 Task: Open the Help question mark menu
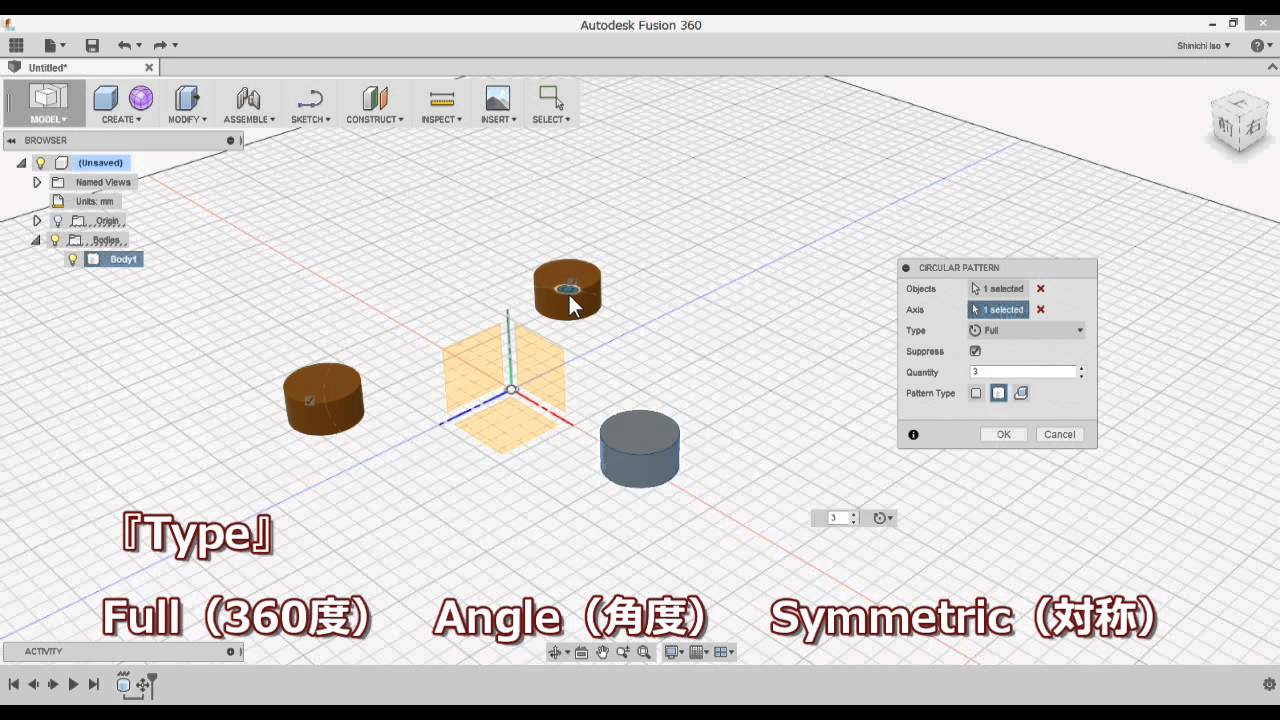(x=1260, y=45)
